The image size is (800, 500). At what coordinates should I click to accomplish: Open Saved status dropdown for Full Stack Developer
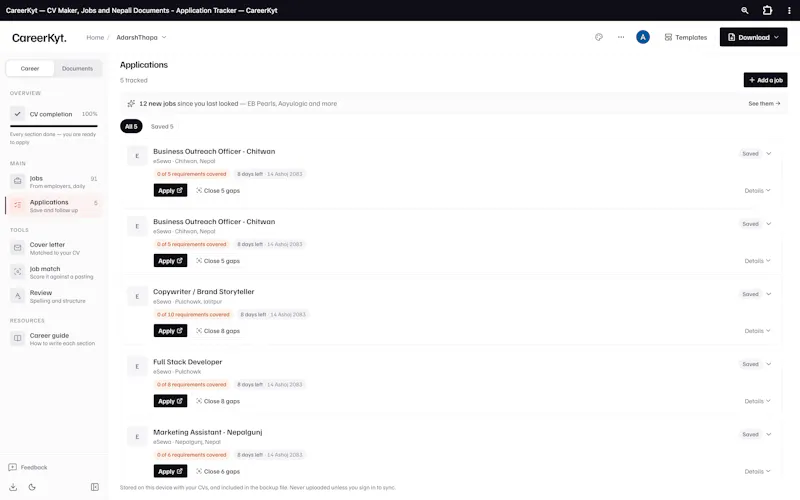(x=756, y=364)
